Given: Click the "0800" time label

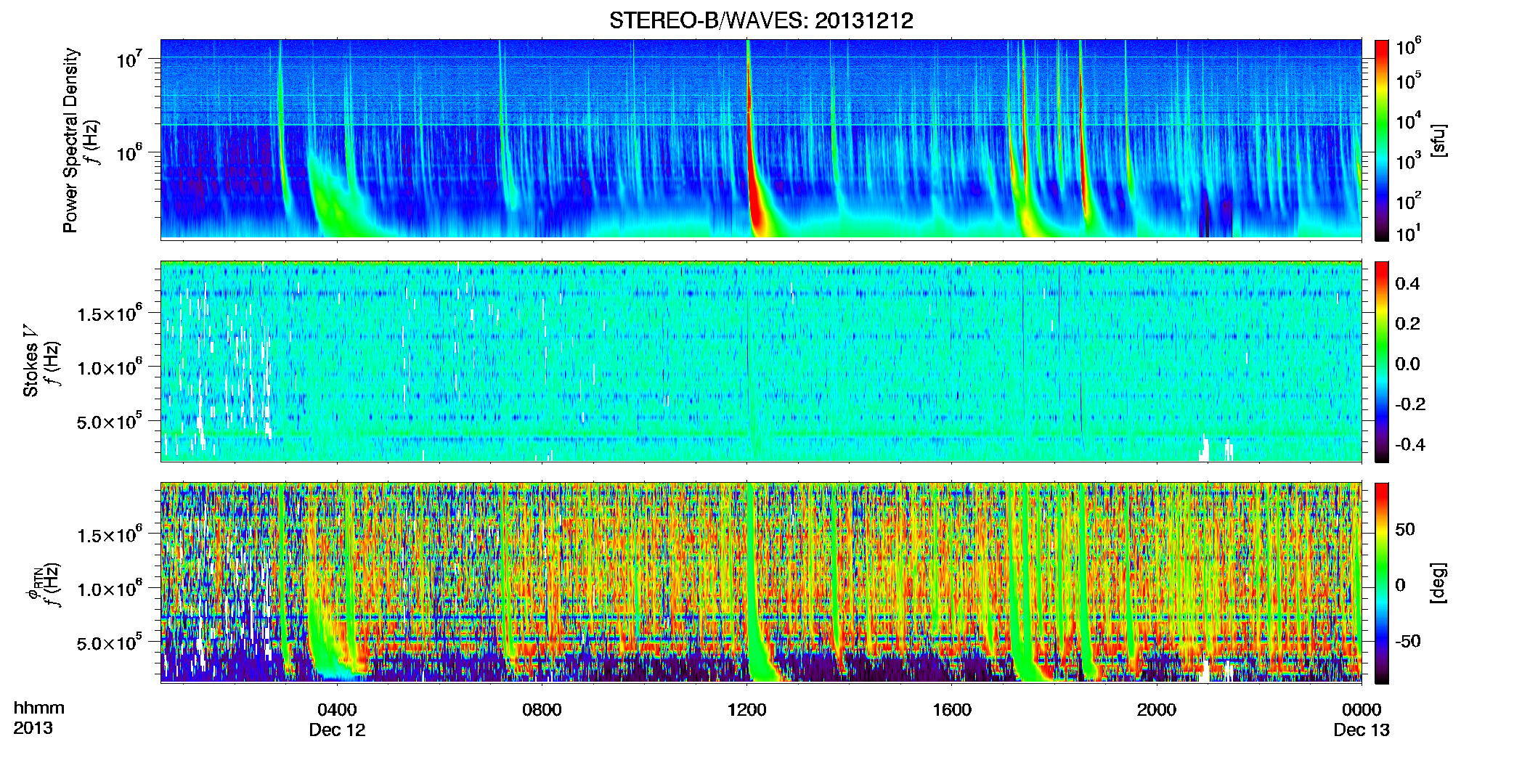Looking at the screenshot, I should point(542,710).
